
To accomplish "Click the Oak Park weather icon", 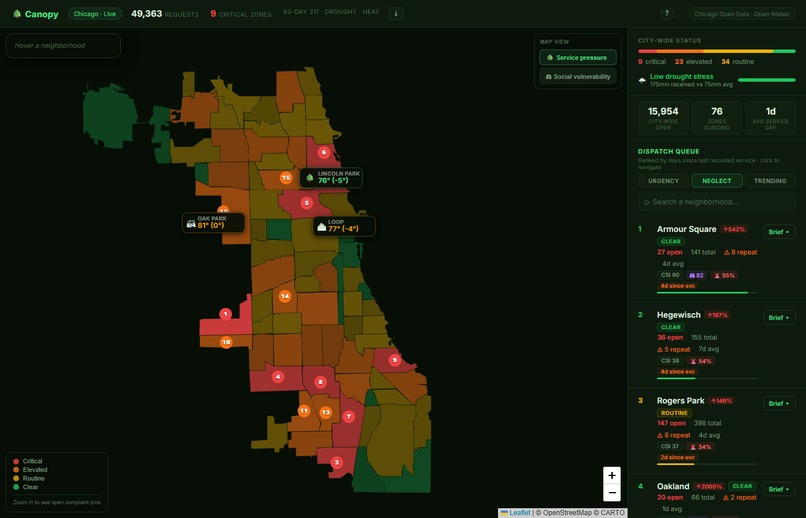I will point(191,224).
